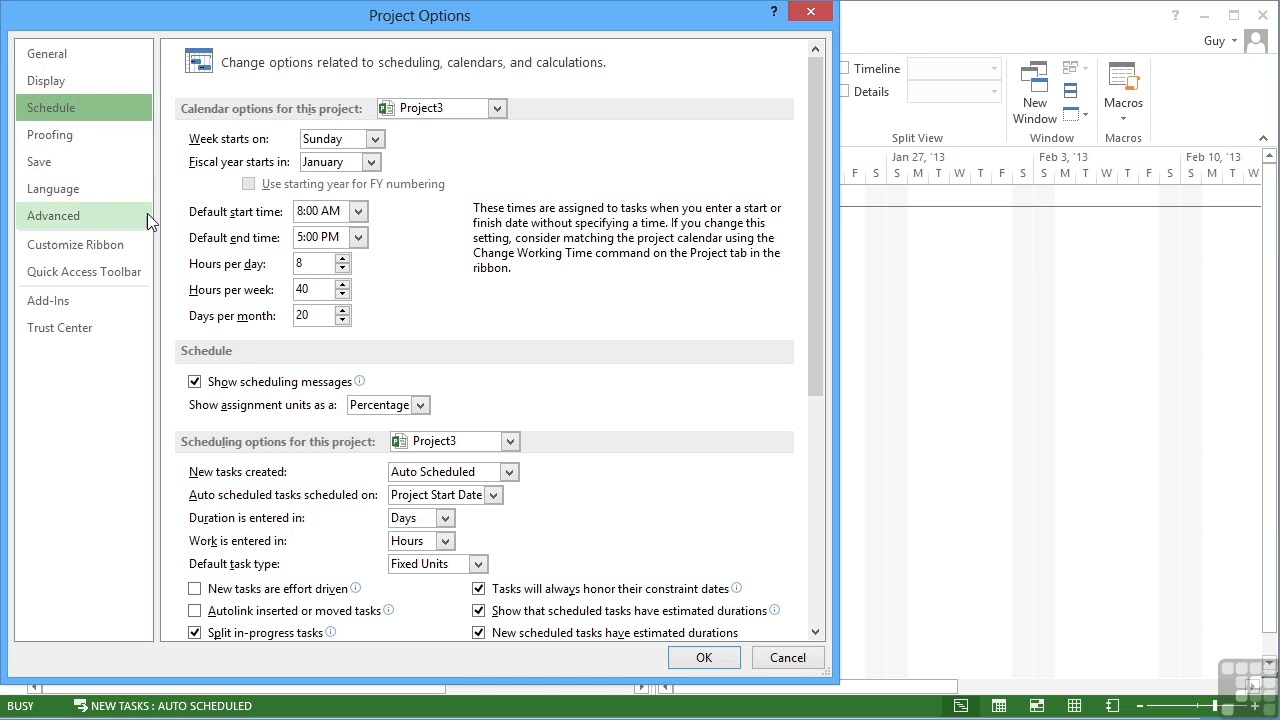Image resolution: width=1280 pixels, height=720 pixels.
Task: Click the Cancel button
Action: point(788,658)
